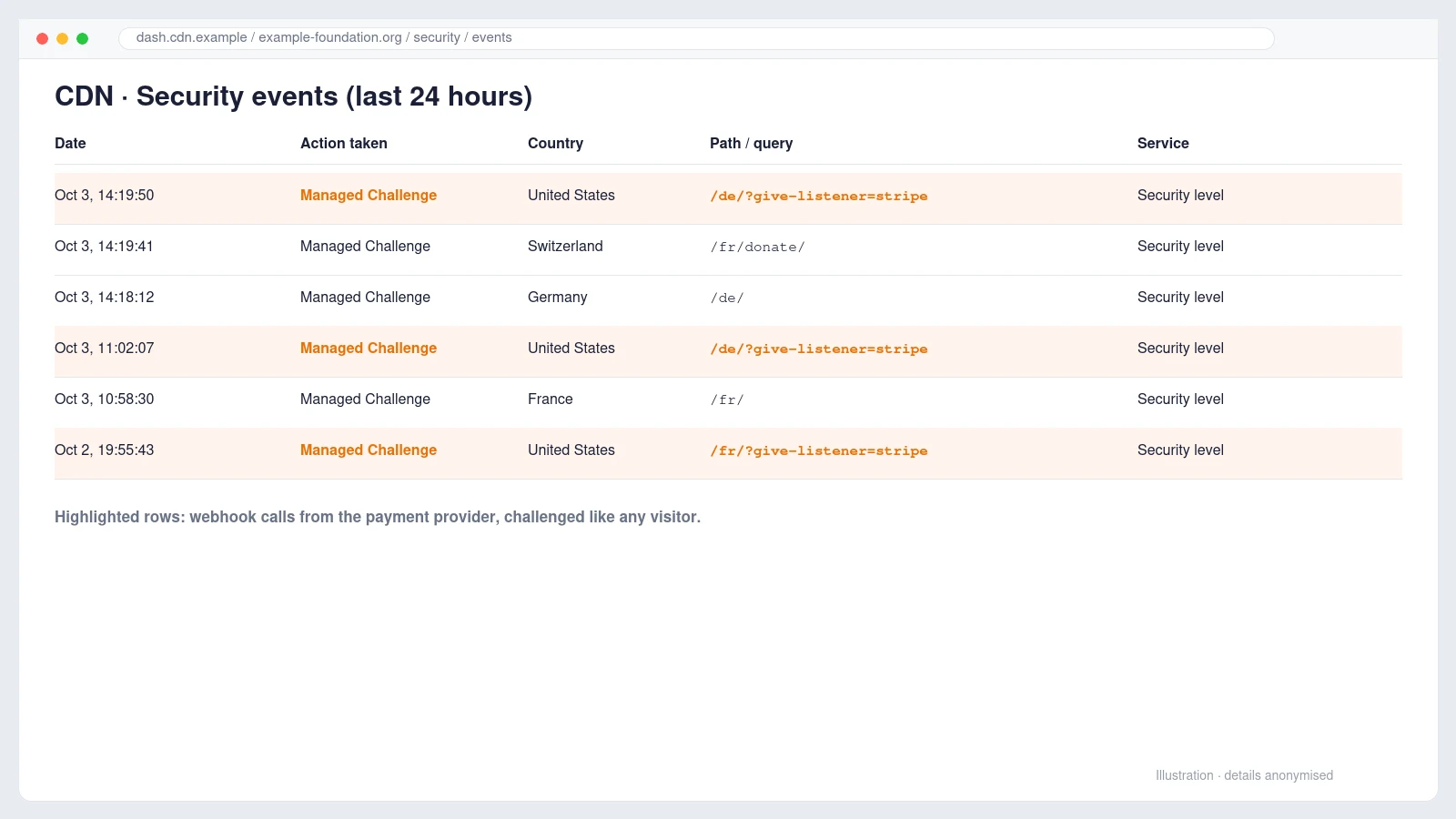Screen dimensions: 1456x819
Task: Click the Switzerland country cell
Action: [x=565, y=246]
